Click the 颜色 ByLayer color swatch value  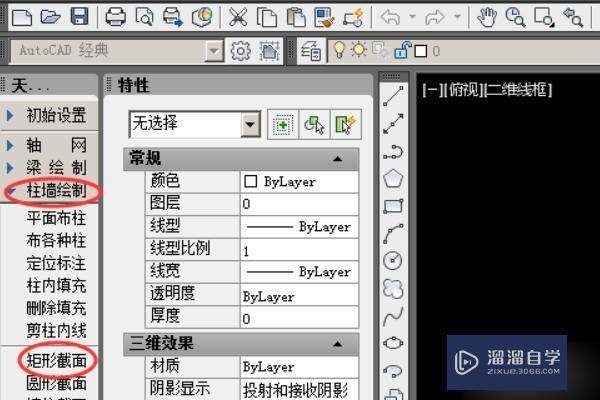point(299,182)
